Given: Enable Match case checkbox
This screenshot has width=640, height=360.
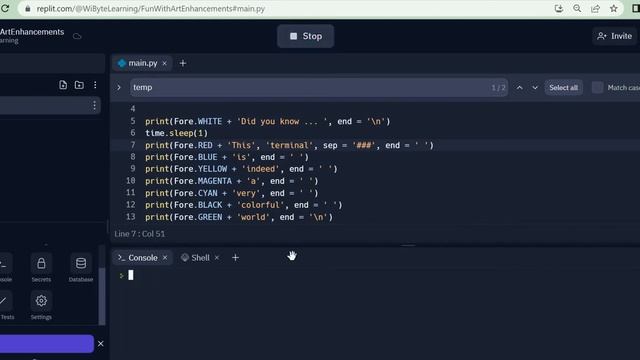Looking at the screenshot, I should [597, 87].
